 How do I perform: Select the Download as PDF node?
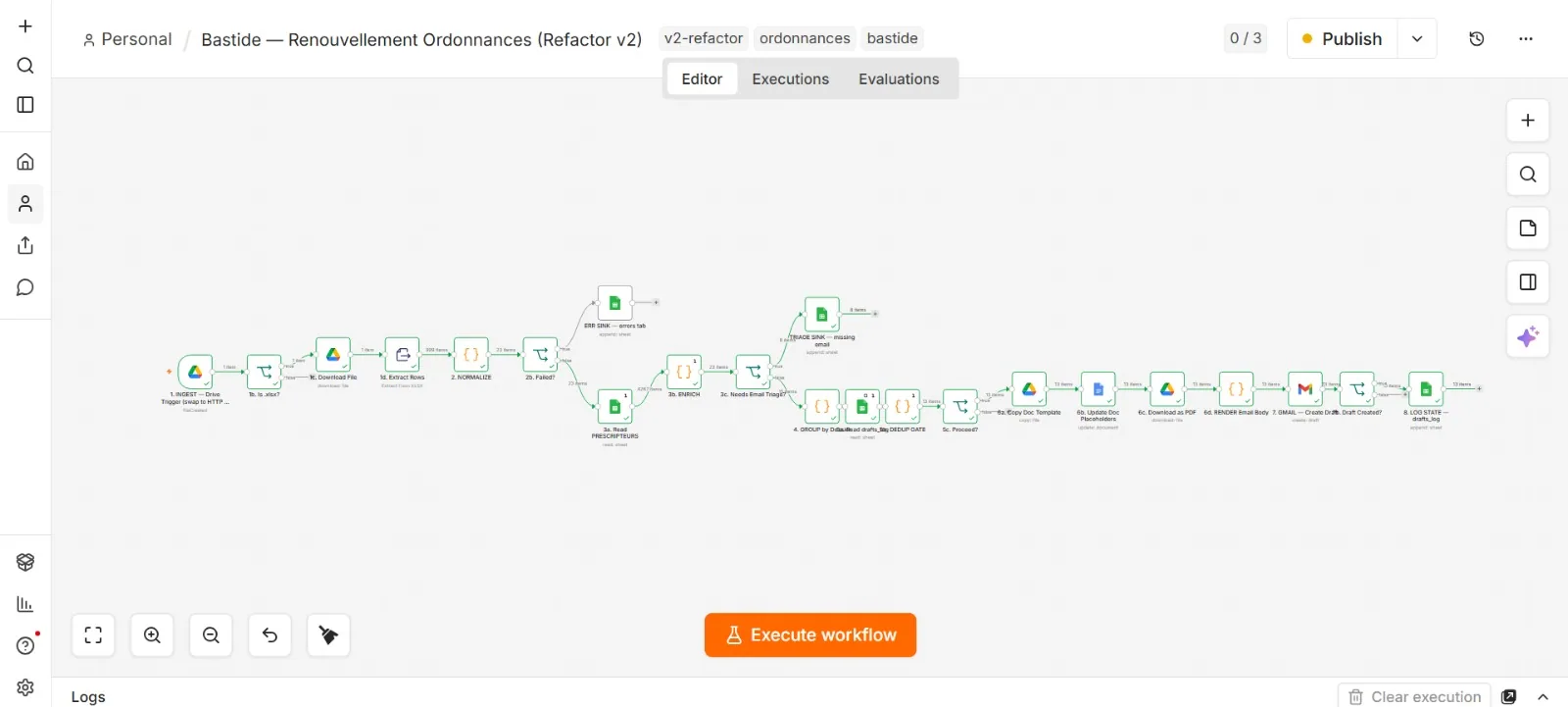(1167, 389)
